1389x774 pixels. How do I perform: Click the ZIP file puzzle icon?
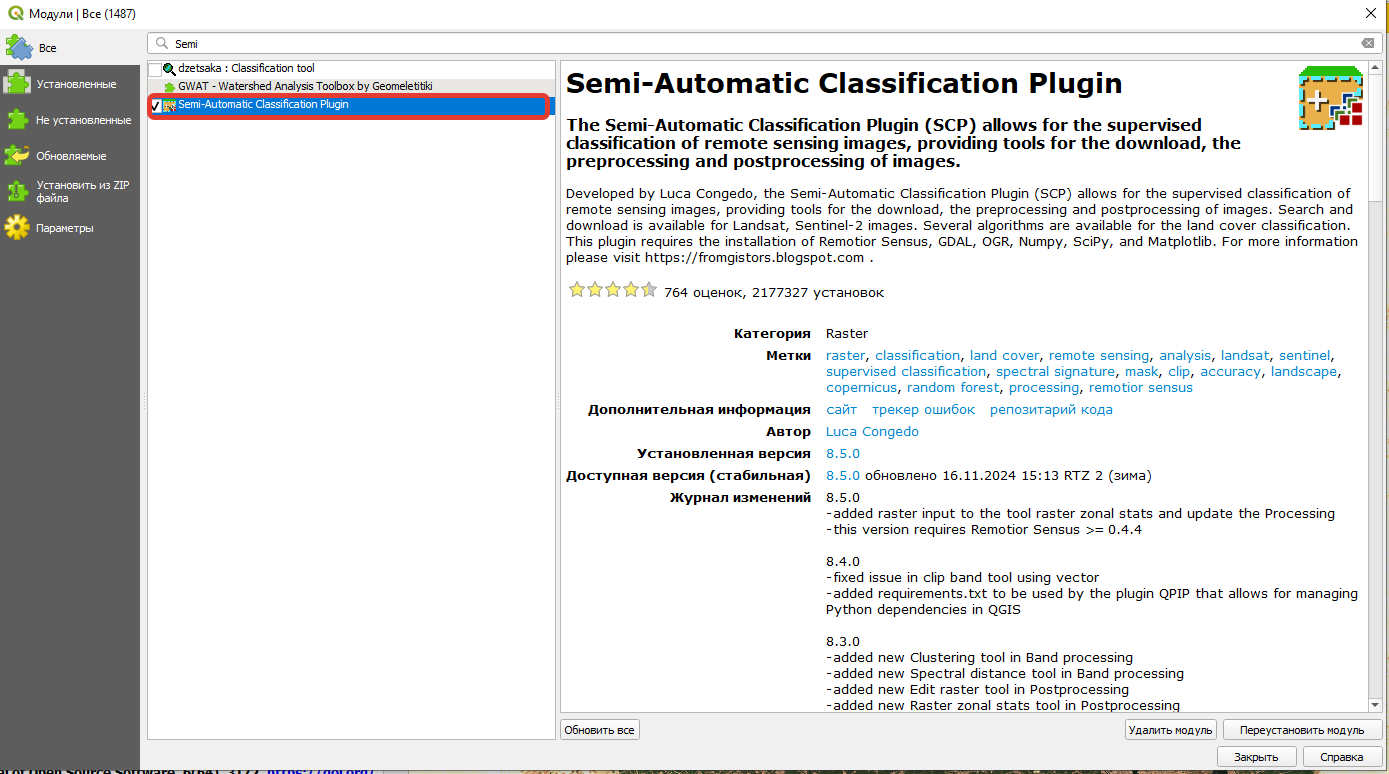click(x=17, y=191)
